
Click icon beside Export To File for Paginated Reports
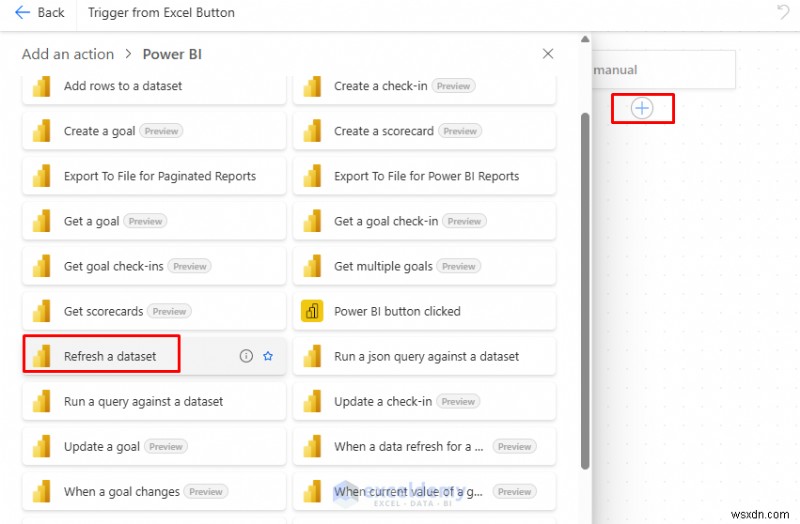[42, 176]
